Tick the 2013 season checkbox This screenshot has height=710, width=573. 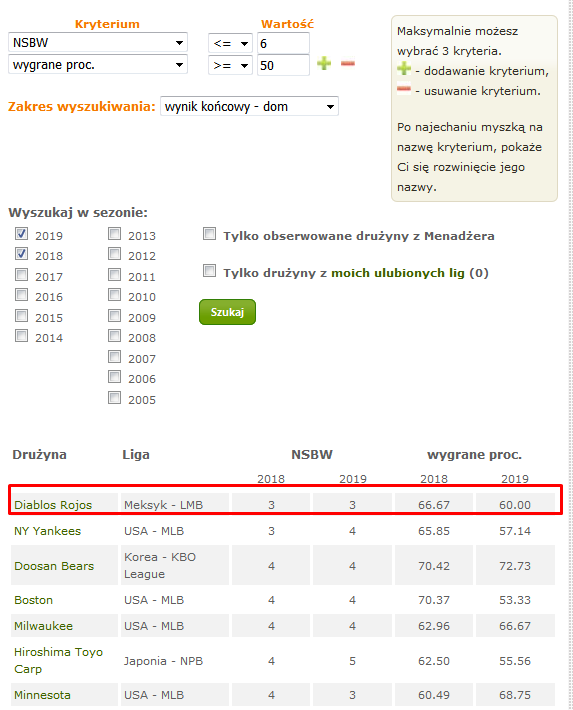point(115,234)
